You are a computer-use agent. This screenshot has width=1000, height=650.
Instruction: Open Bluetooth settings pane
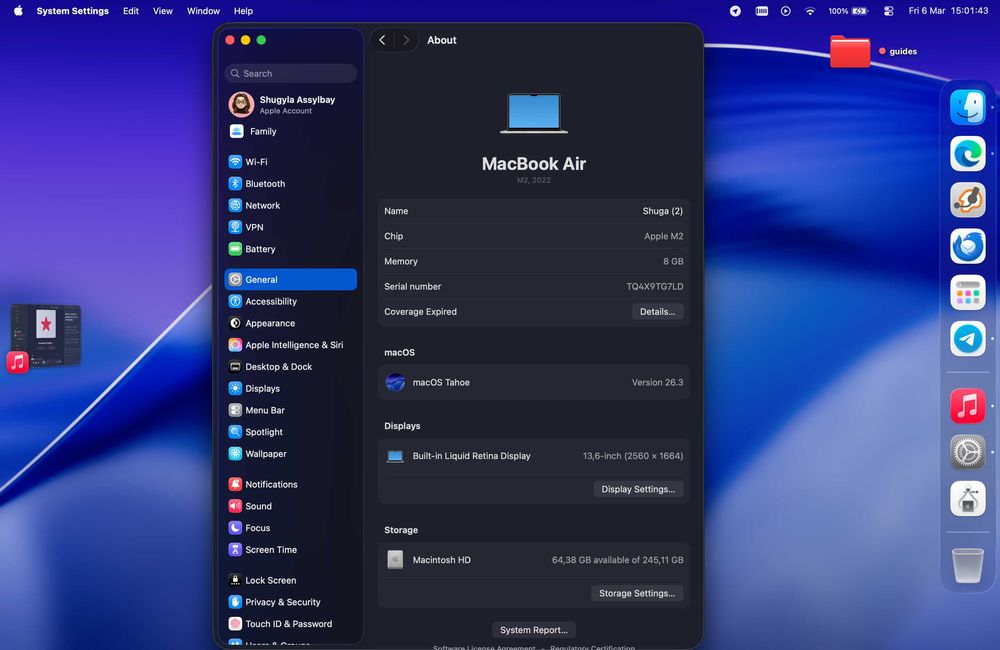(x=290, y=184)
